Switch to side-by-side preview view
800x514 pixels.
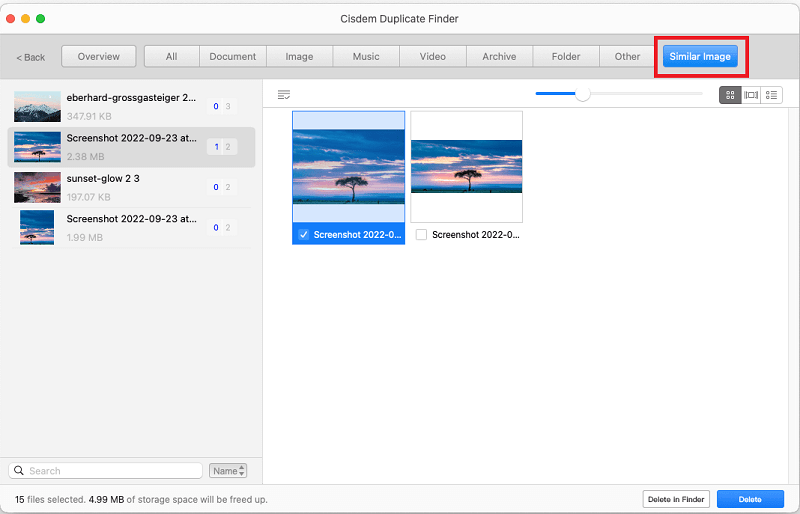[751, 95]
